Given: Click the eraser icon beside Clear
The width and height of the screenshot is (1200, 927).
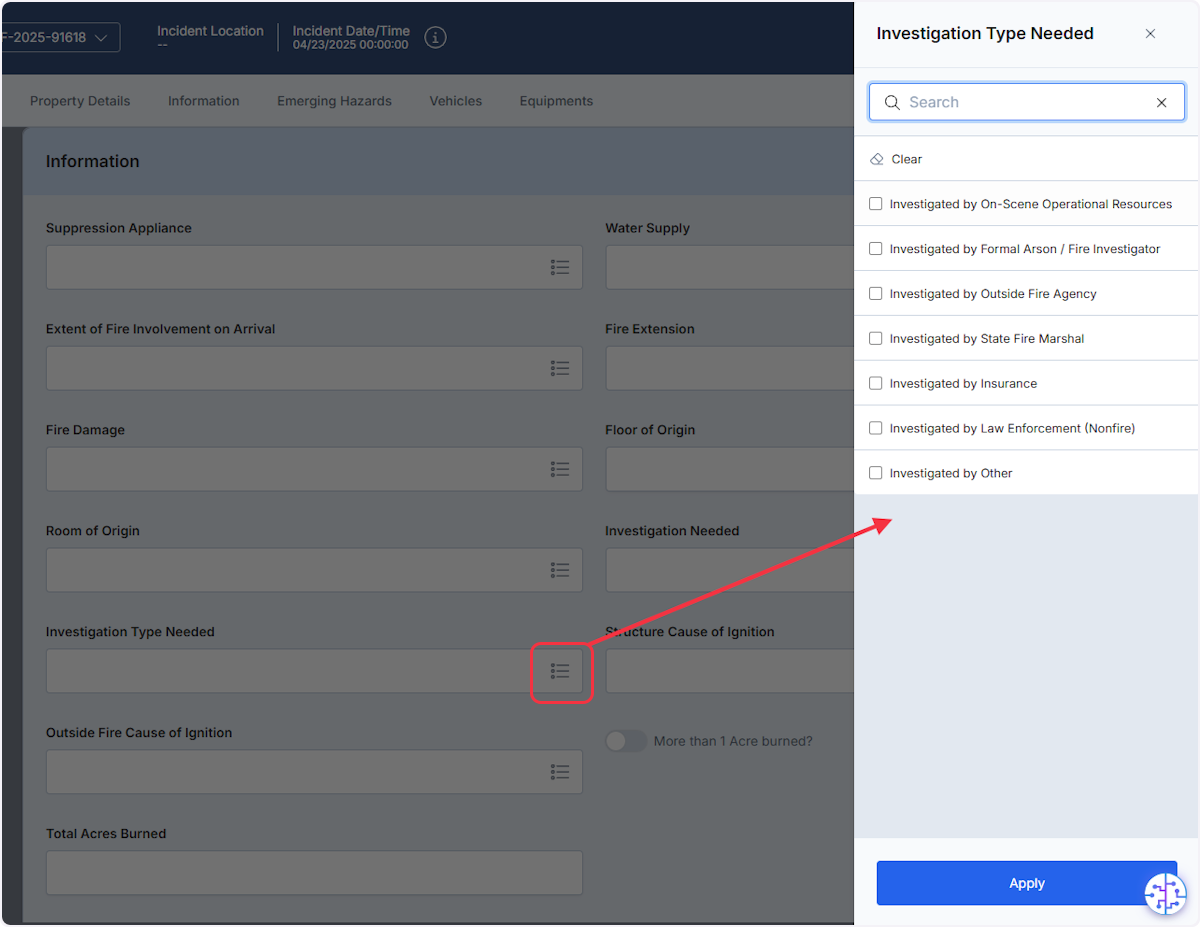Looking at the screenshot, I should (x=877, y=159).
